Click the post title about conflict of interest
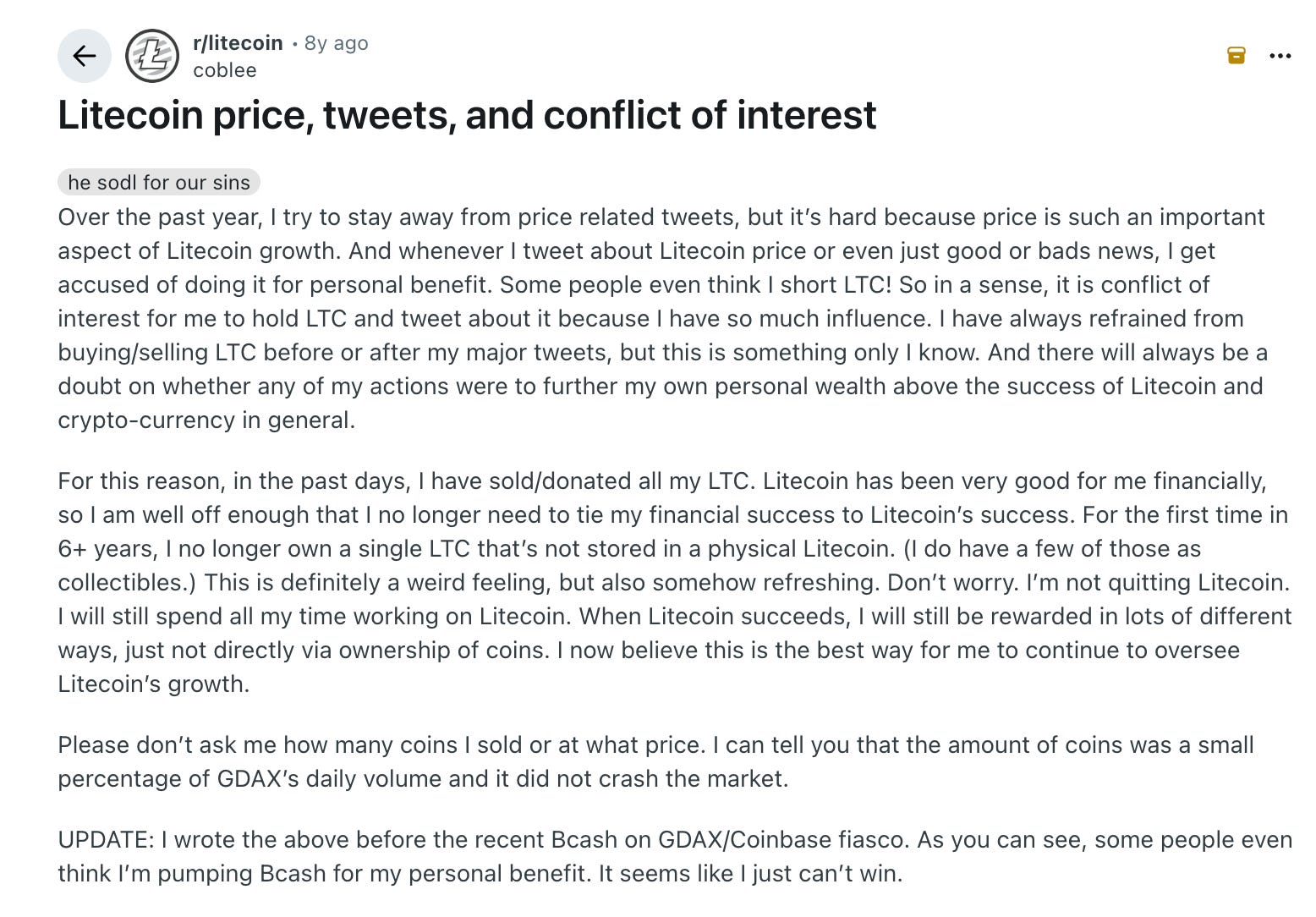This screenshot has width=1316, height=917. coord(467,115)
